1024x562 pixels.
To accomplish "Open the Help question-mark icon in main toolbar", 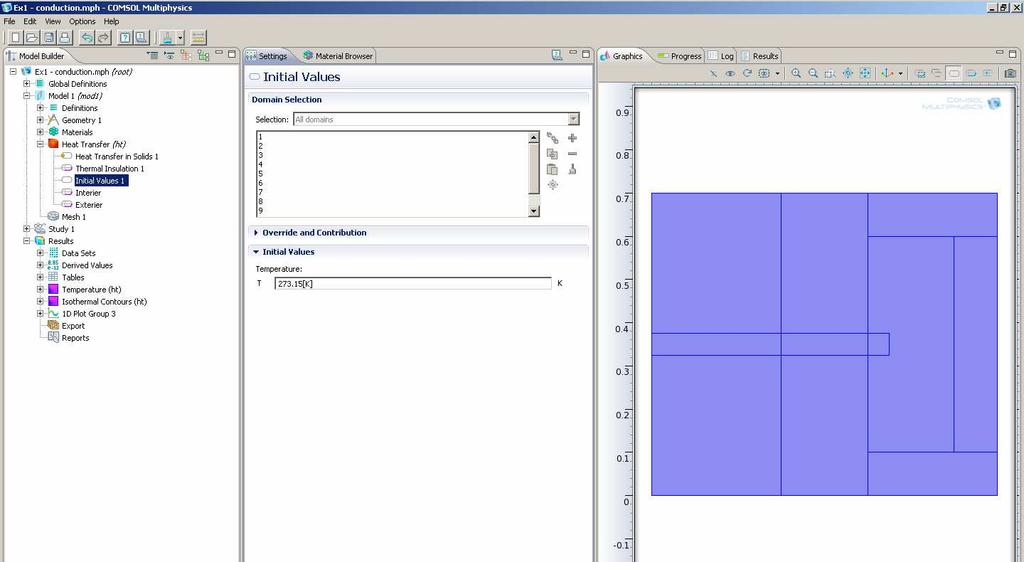I will [x=125, y=38].
